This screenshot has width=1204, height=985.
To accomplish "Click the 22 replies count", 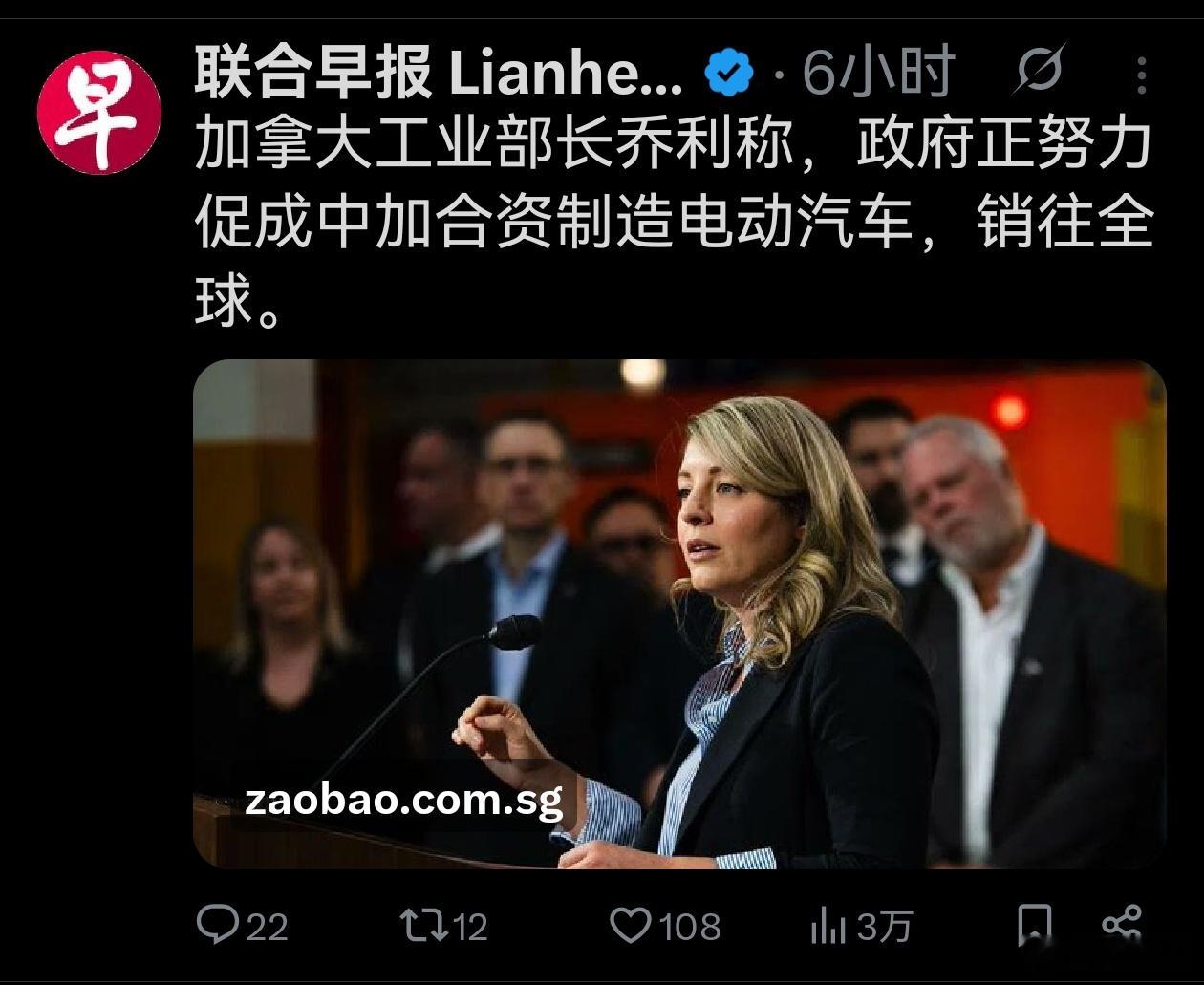I will click(x=267, y=927).
